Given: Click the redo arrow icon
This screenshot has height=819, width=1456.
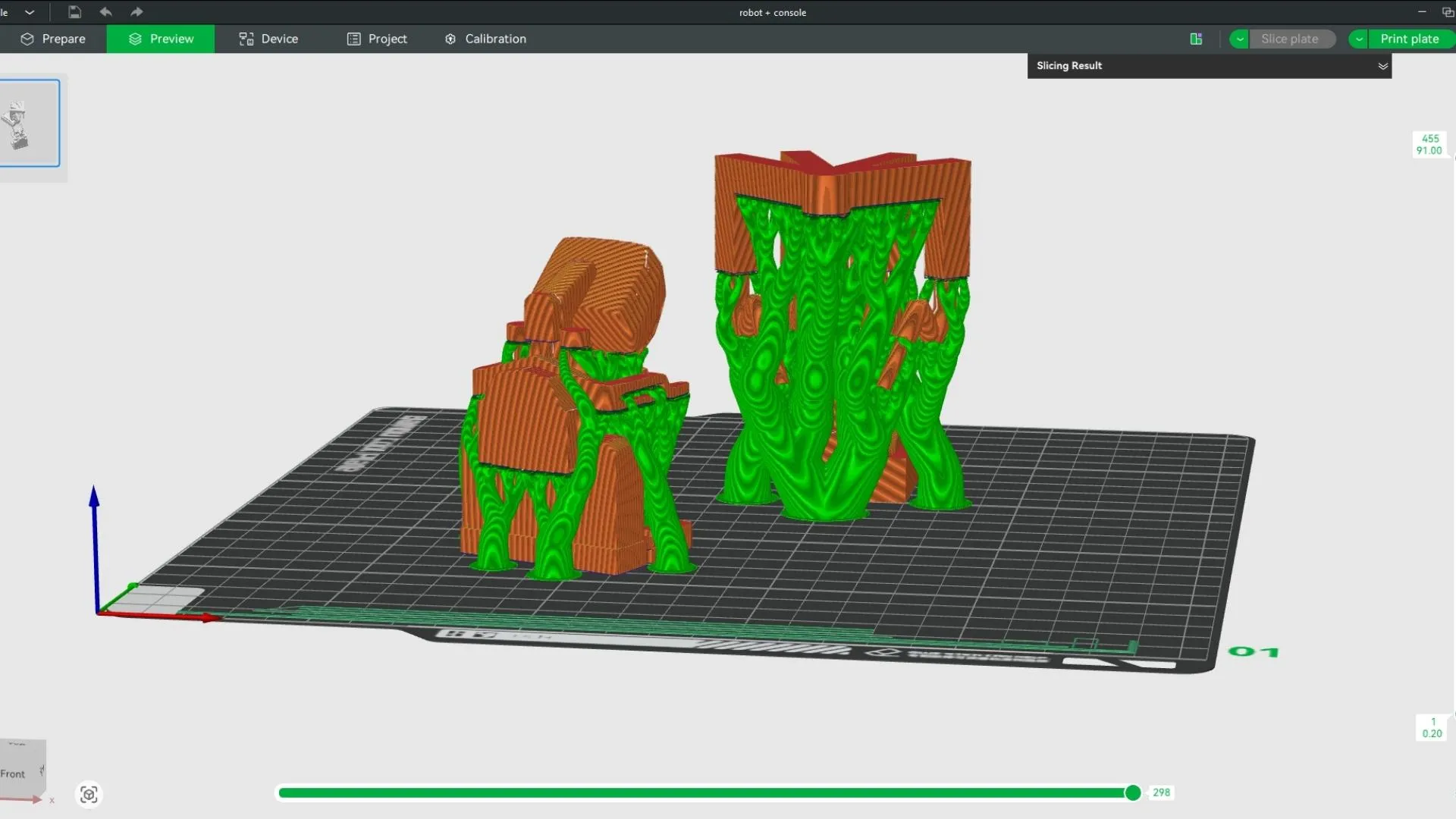Looking at the screenshot, I should coord(136,12).
